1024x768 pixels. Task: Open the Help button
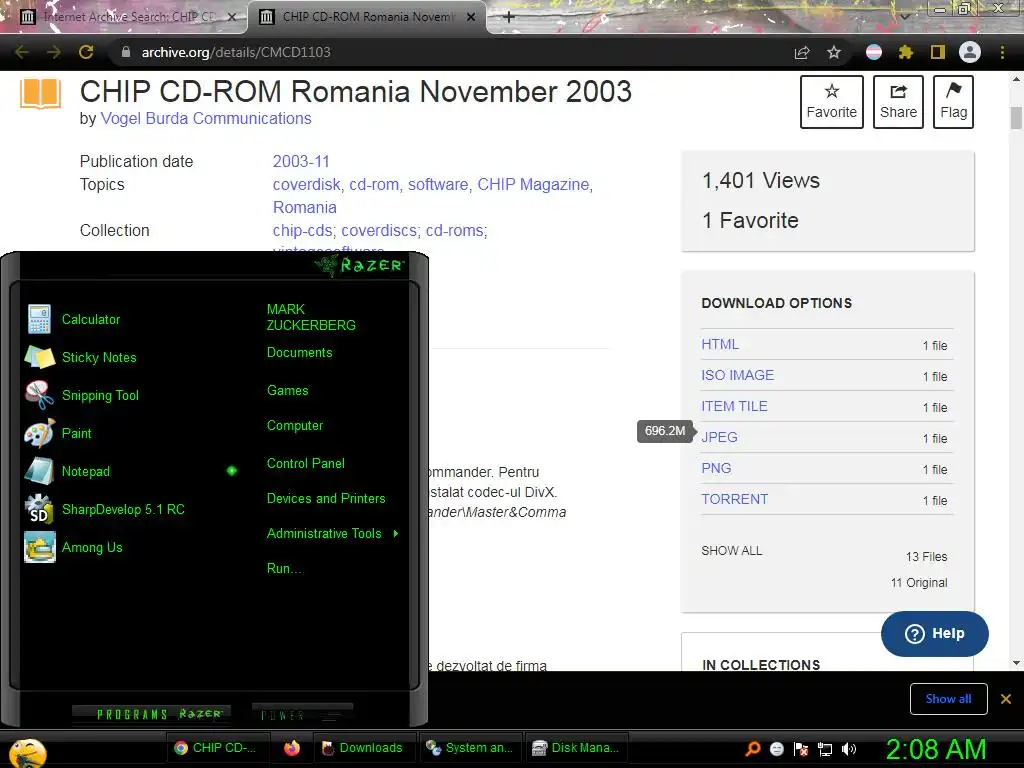[935, 633]
